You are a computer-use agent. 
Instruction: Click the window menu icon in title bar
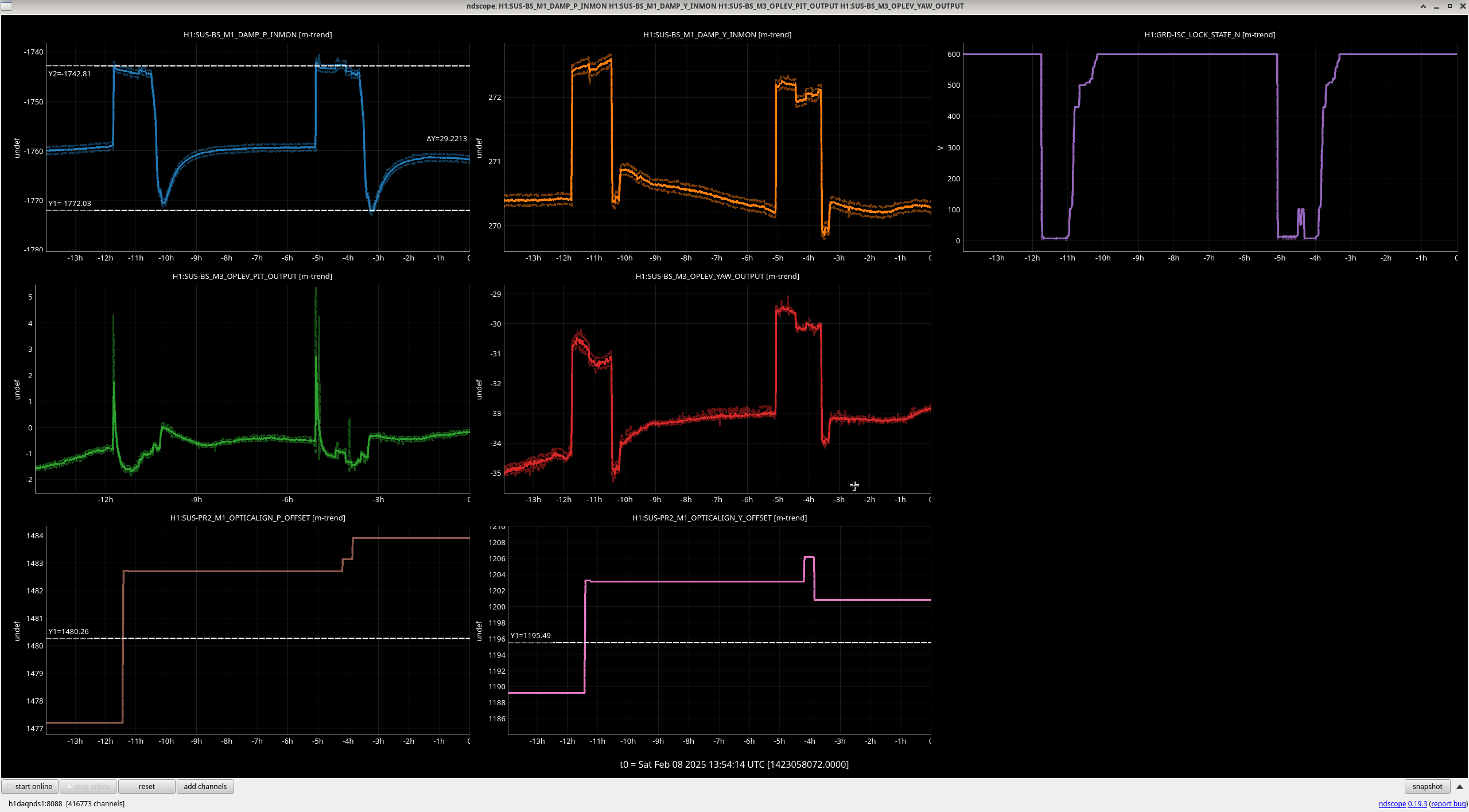[6, 6]
